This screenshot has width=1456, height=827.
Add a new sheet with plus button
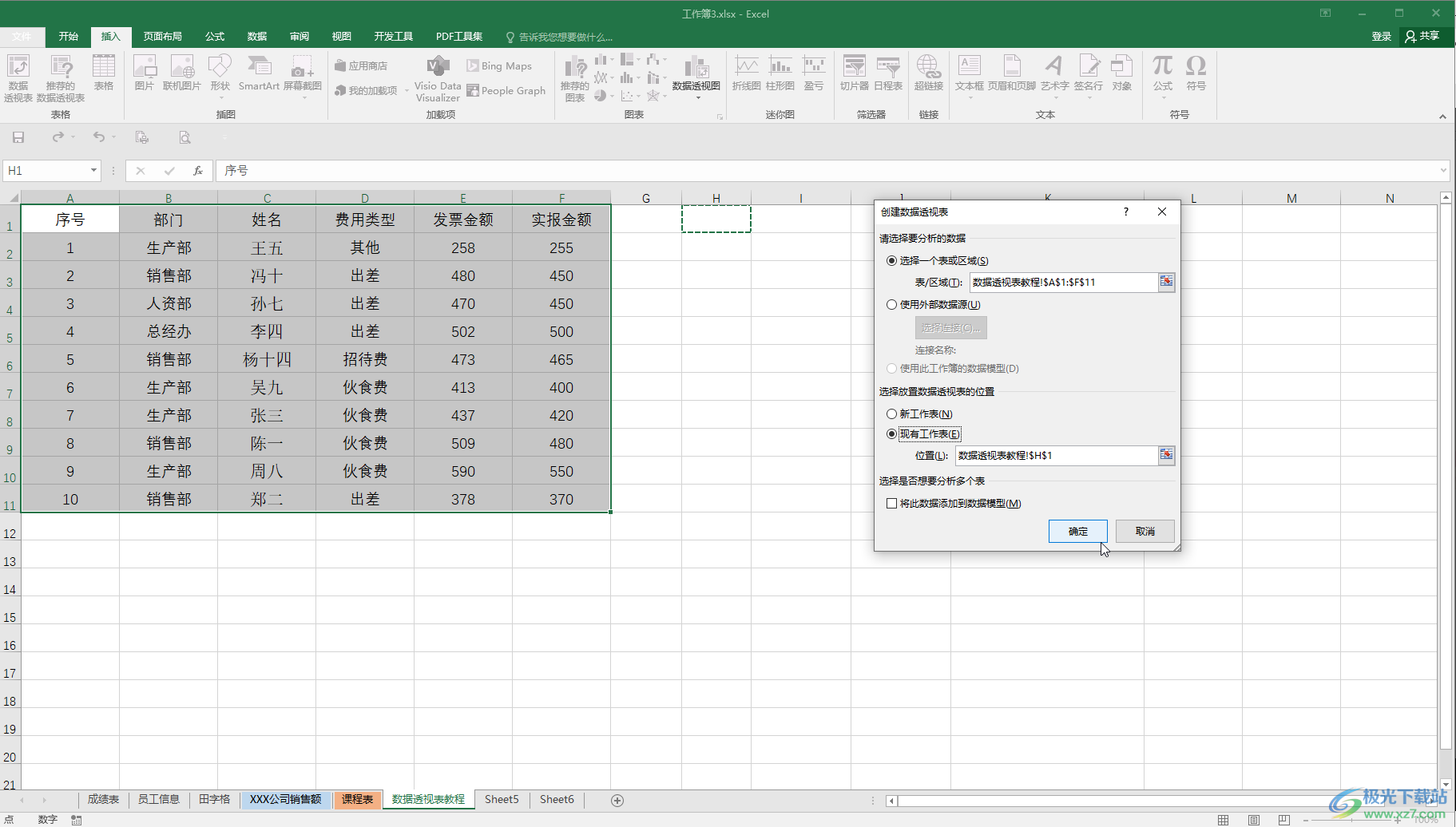(x=617, y=800)
